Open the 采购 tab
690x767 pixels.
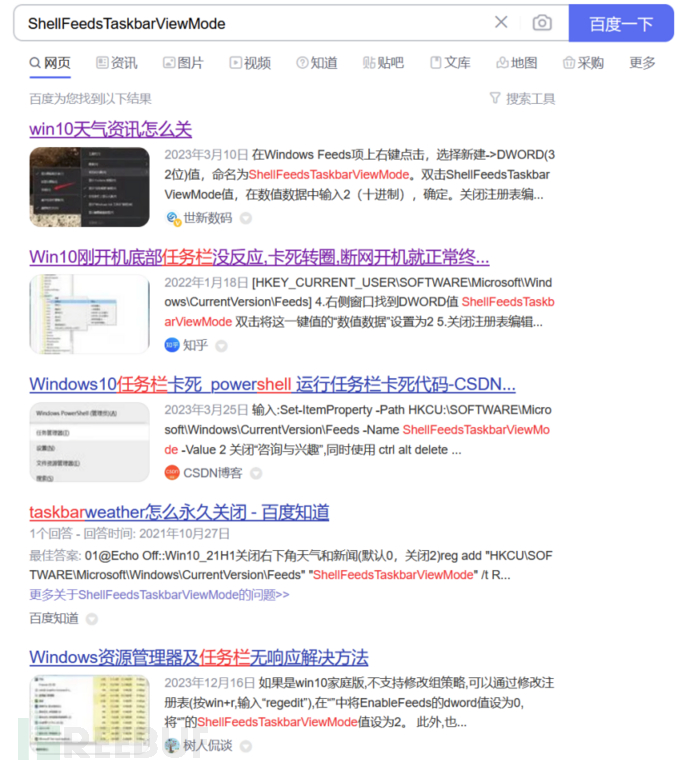tap(583, 63)
